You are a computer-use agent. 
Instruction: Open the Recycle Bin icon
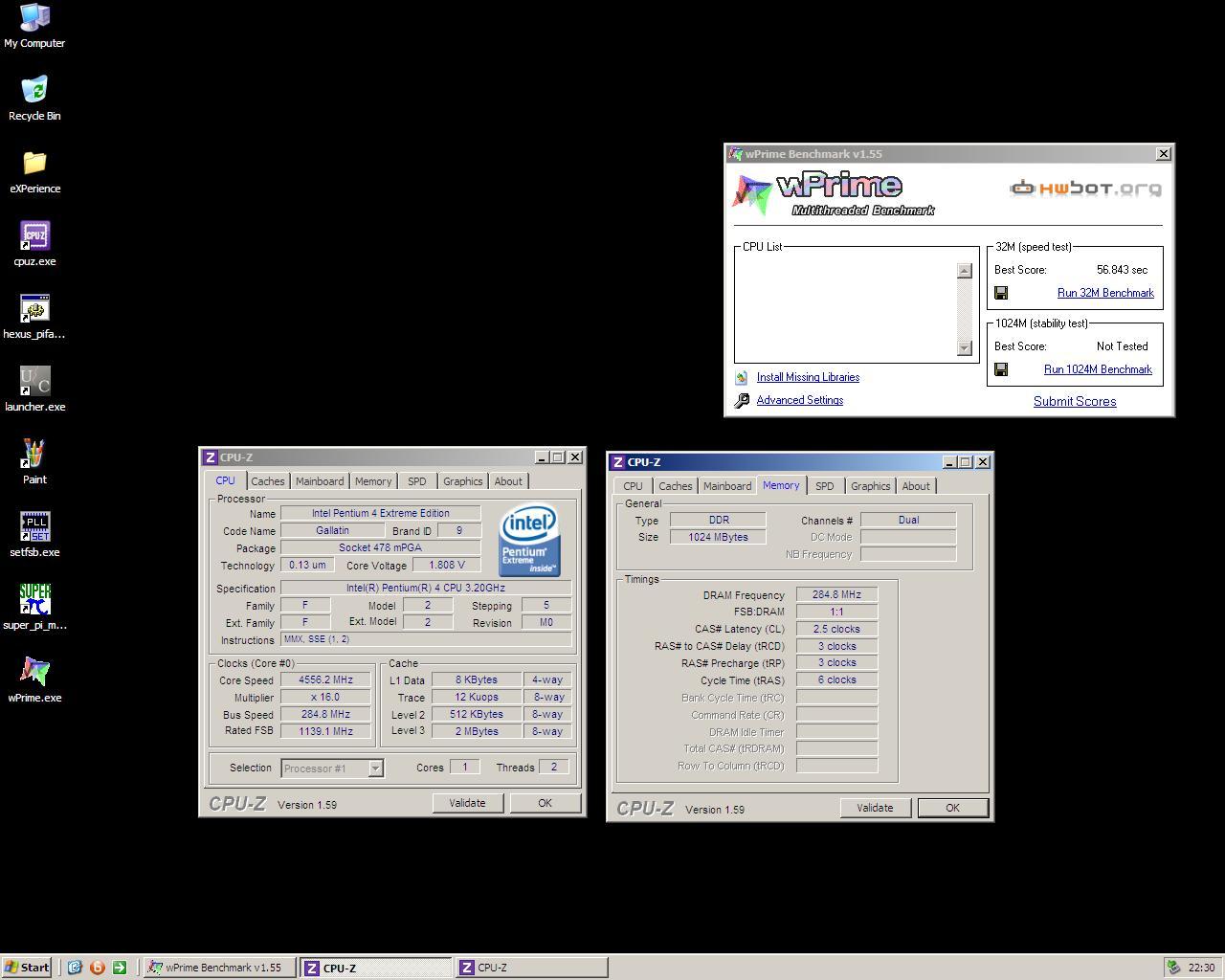34,99
